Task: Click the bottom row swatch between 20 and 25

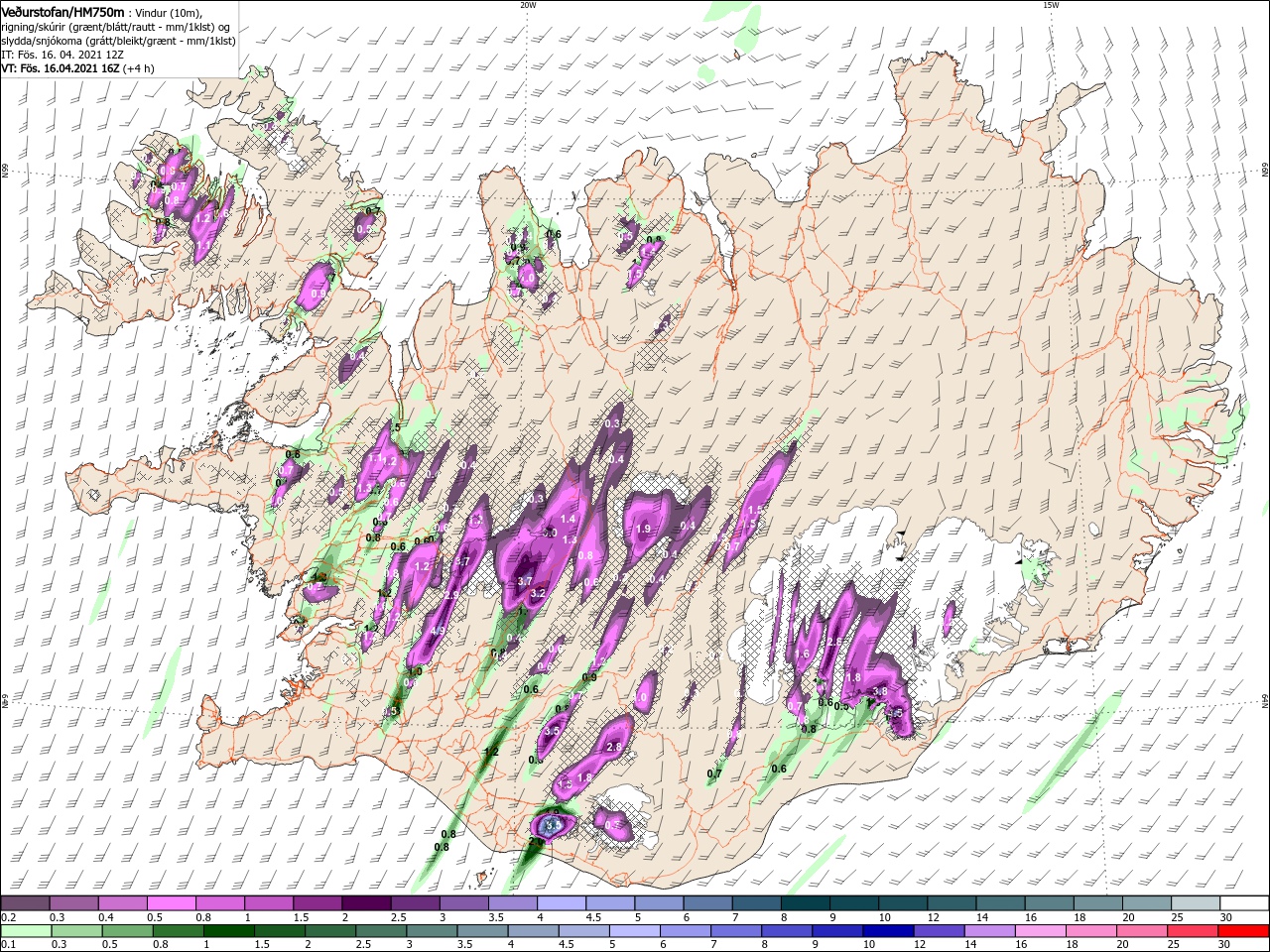Action: [1143, 931]
